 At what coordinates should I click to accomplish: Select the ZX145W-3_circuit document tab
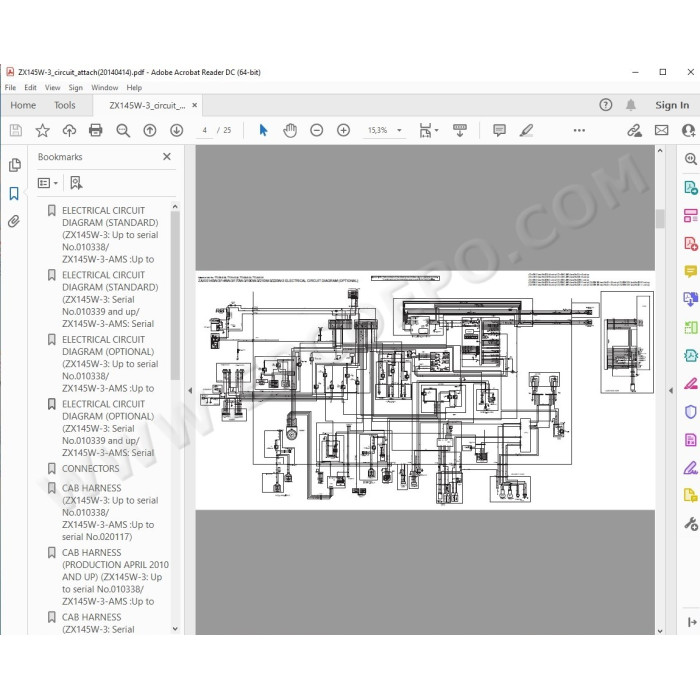(147, 105)
